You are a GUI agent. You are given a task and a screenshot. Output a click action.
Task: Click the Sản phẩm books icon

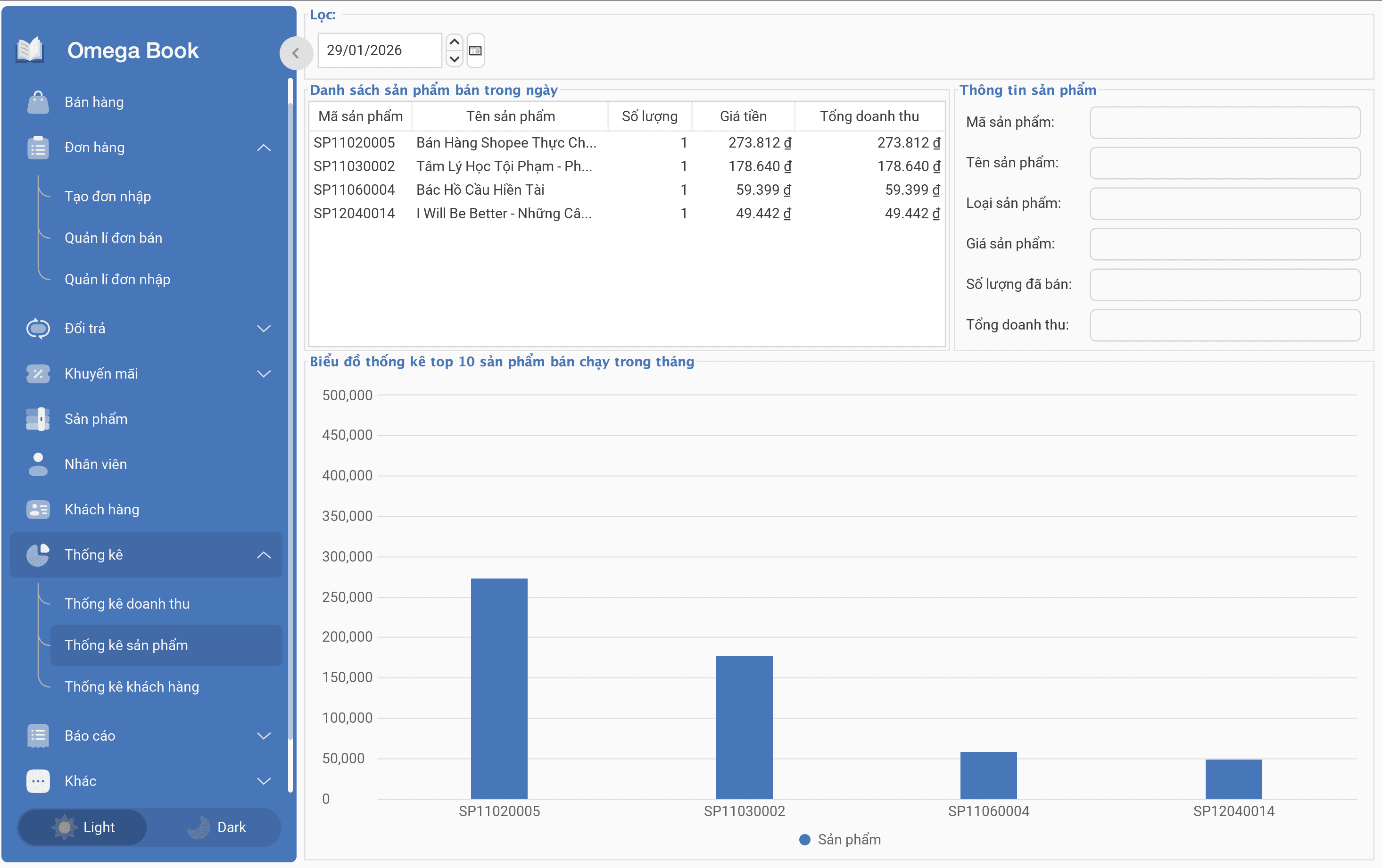(x=38, y=419)
